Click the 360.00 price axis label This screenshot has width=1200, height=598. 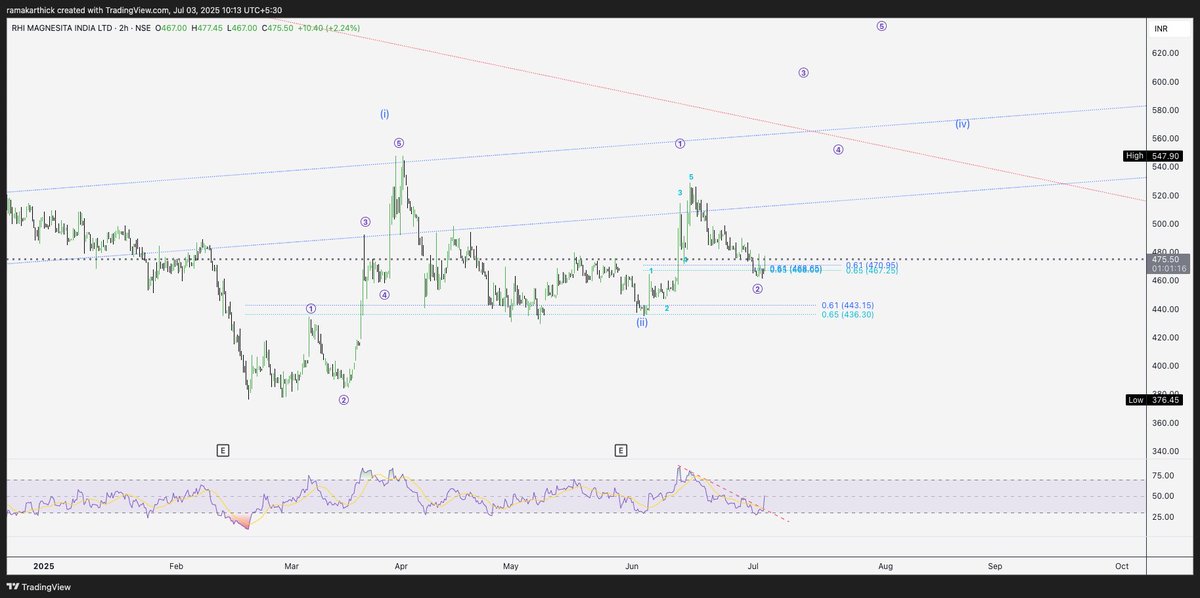point(1166,424)
